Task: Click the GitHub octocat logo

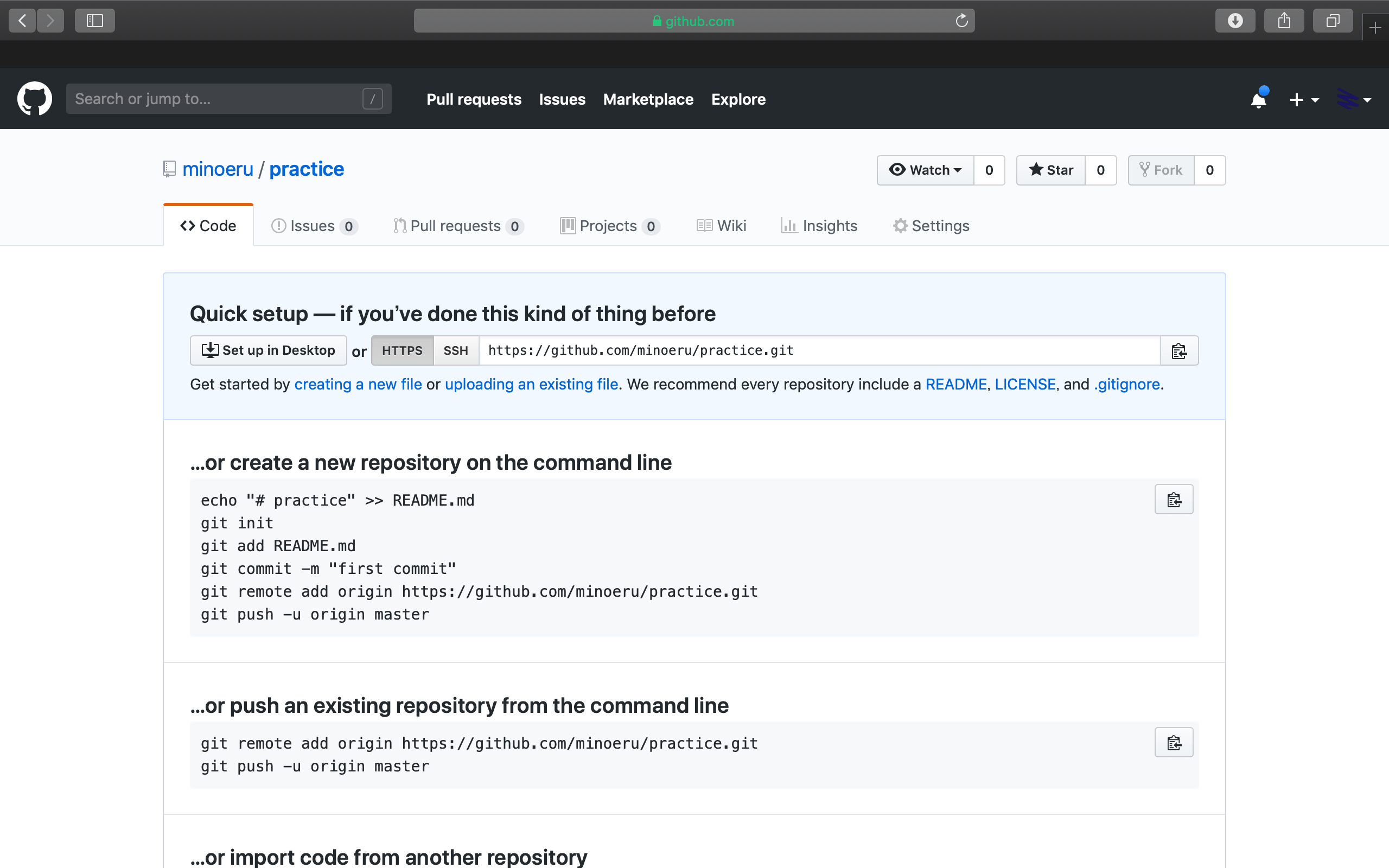Action: [x=34, y=98]
